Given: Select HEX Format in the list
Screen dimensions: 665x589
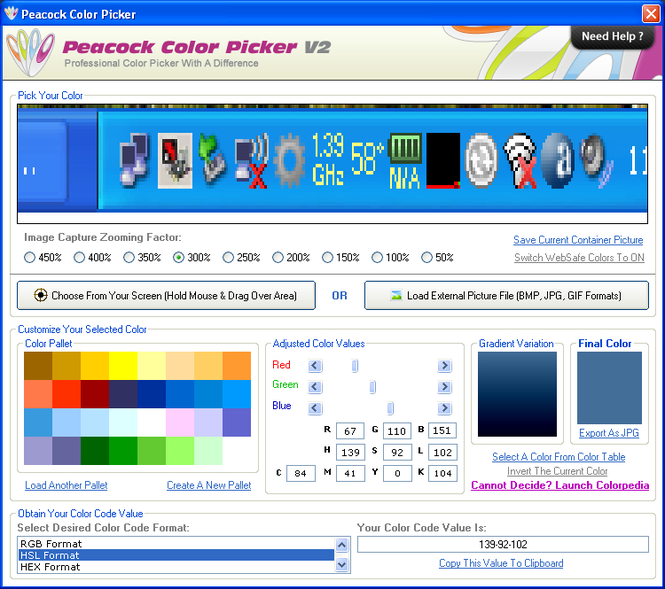Looking at the screenshot, I should pos(176,567).
